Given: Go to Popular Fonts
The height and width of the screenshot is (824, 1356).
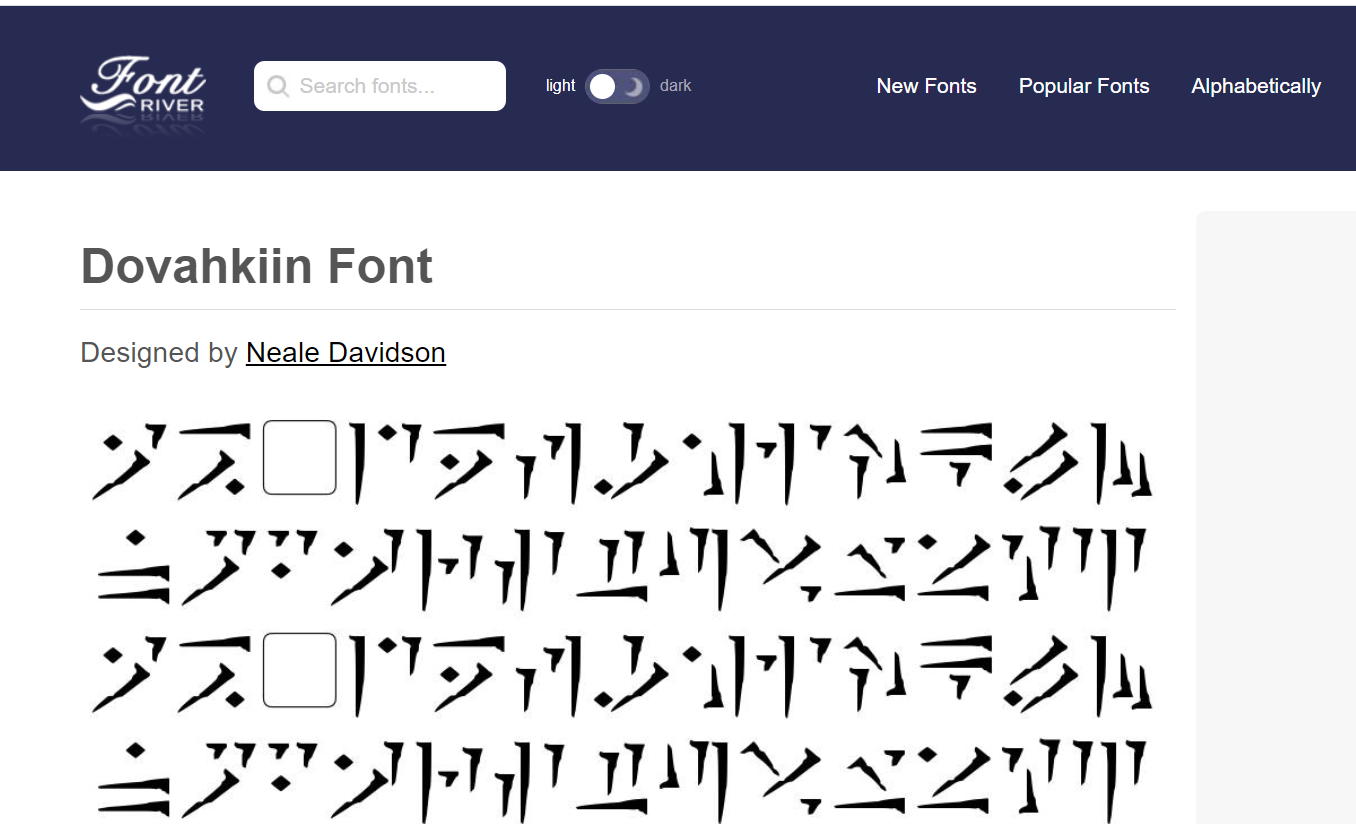Looking at the screenshot, I should pos(1084,86).
